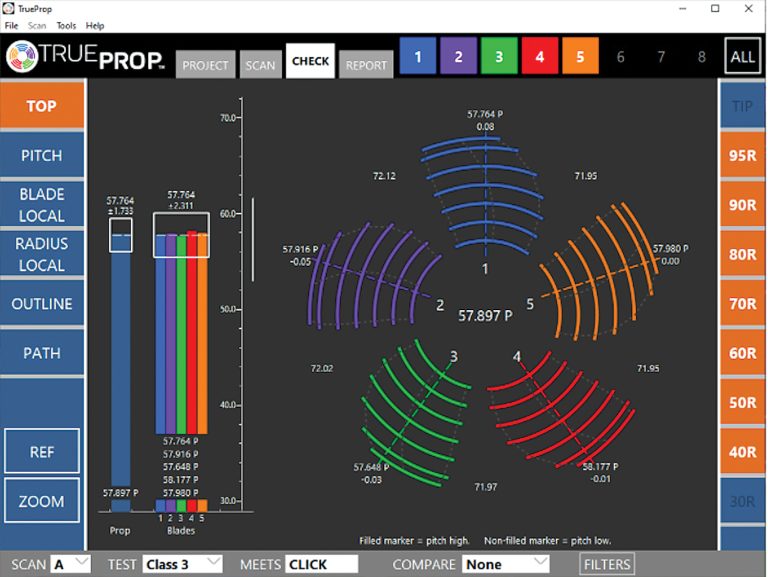768x577 pixels.
Task: Expand the TEST Class 3 dropdown
Action: (182, 564)
